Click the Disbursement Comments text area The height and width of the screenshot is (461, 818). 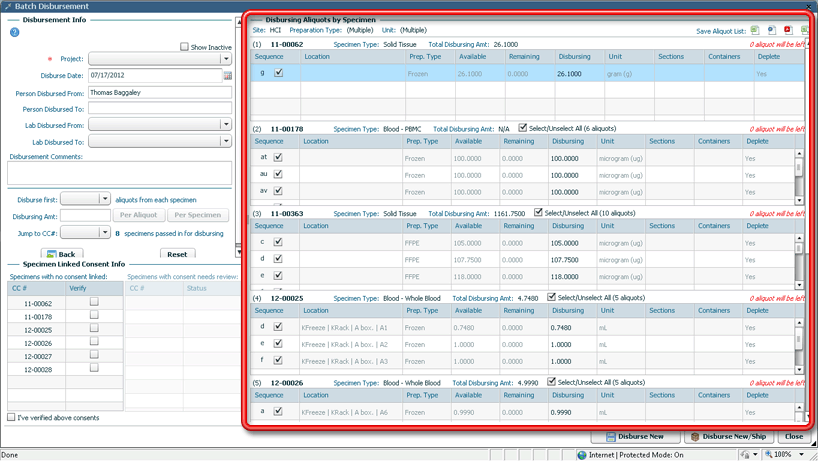click(x=119, y=173)
